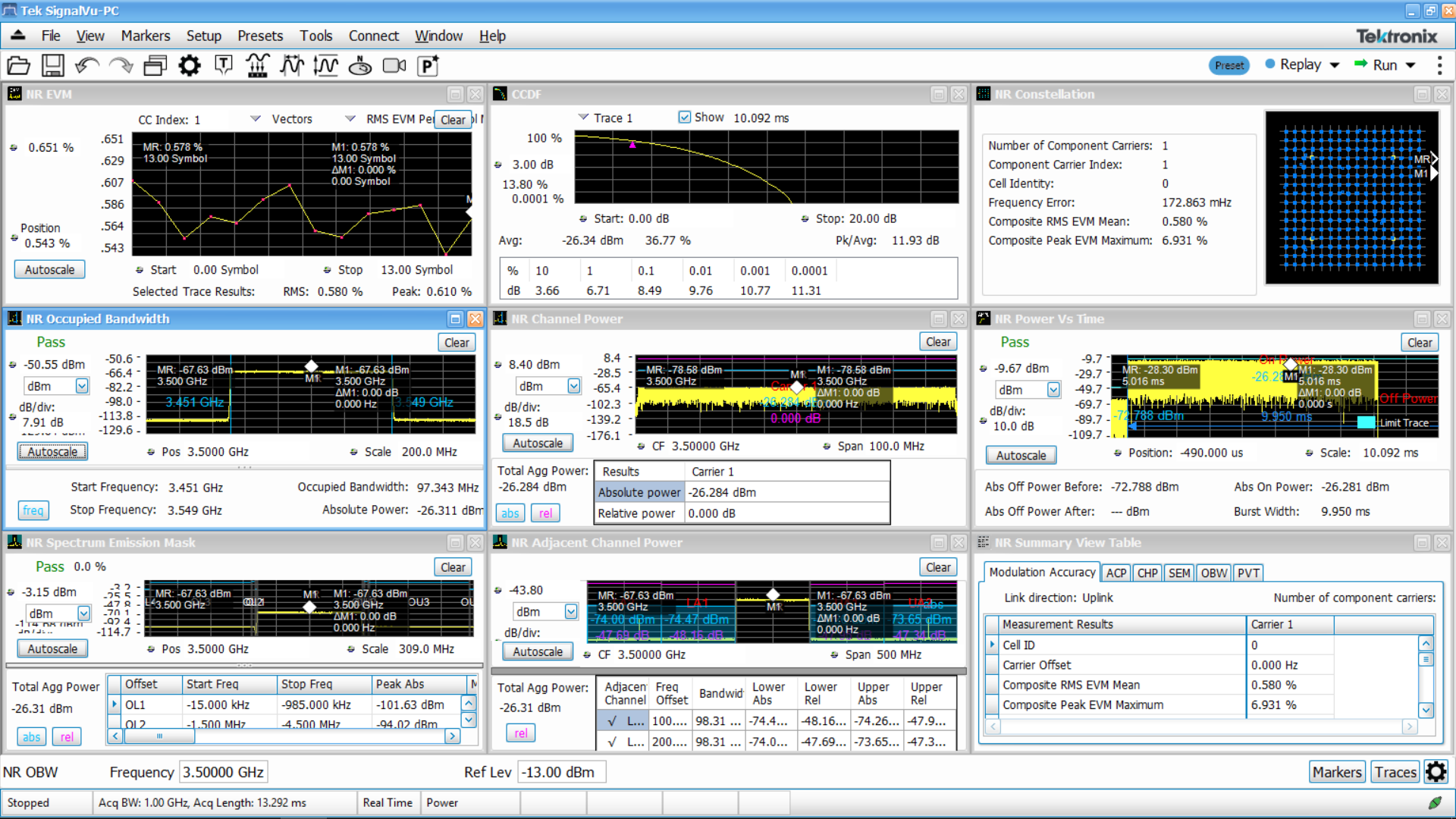Select the ACLR 100 MHz offset row checkbox
The height and width of the screenshot is (819, 1456).
click(x=611, y=721)
